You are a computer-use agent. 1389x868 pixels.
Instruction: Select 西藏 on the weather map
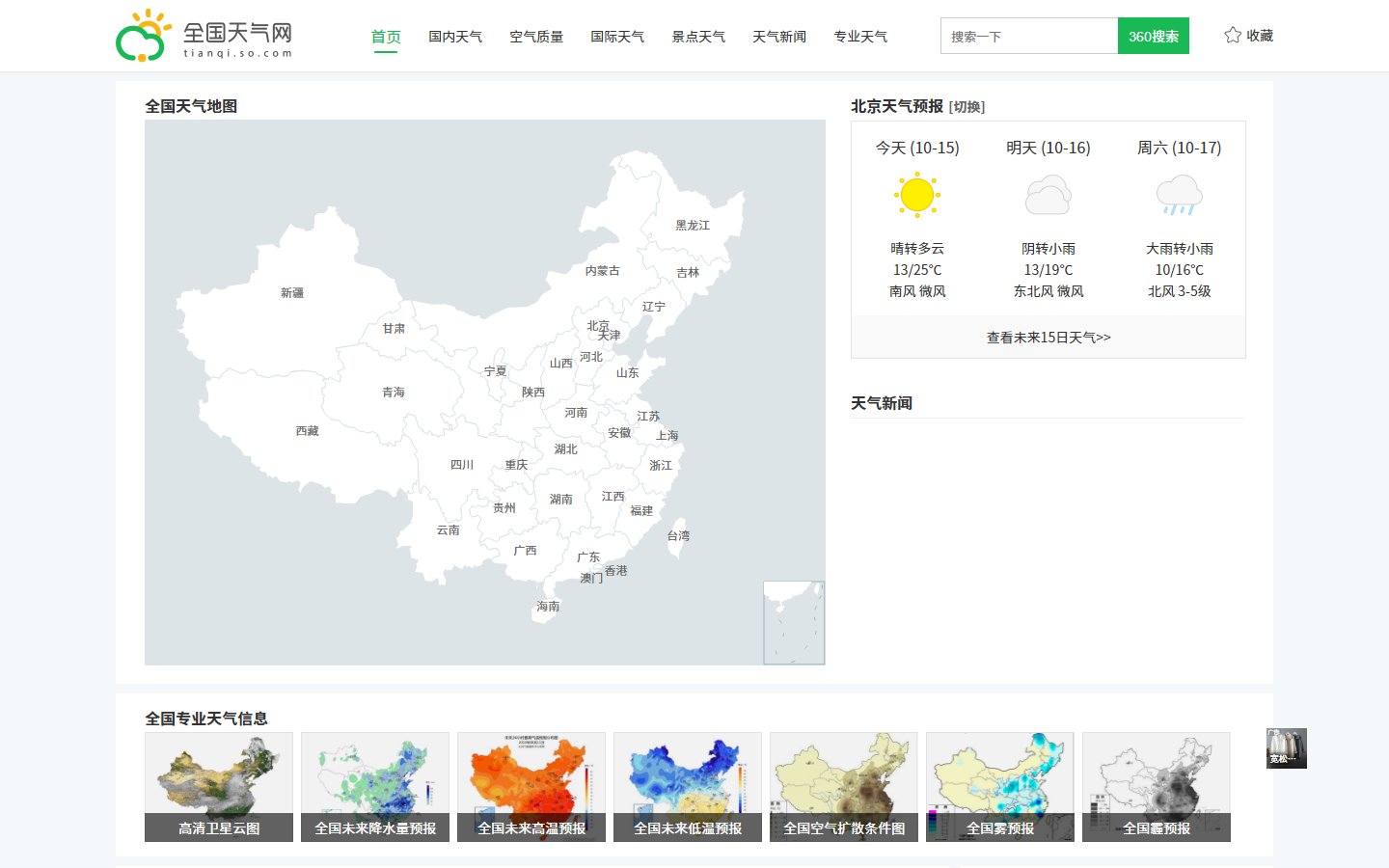307,431
